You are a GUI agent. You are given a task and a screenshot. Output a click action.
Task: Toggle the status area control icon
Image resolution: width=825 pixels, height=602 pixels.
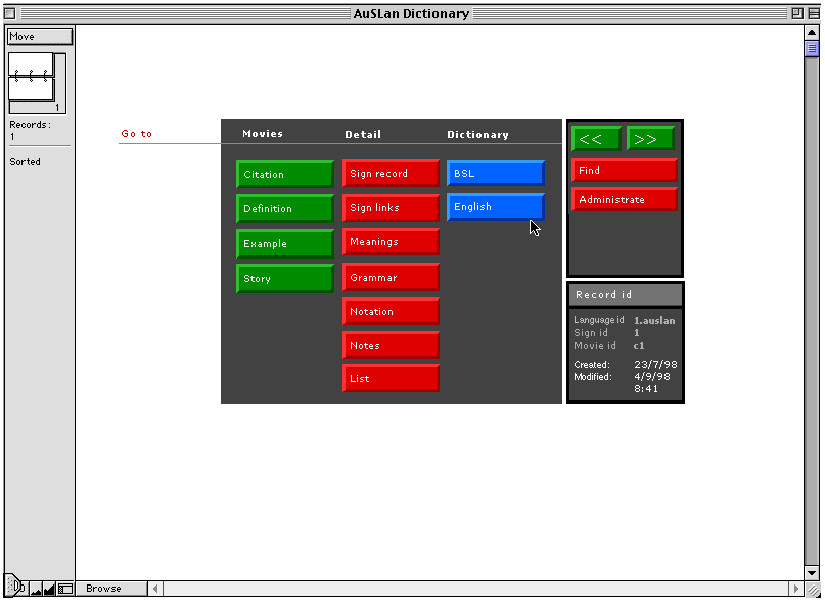[65, 589]
